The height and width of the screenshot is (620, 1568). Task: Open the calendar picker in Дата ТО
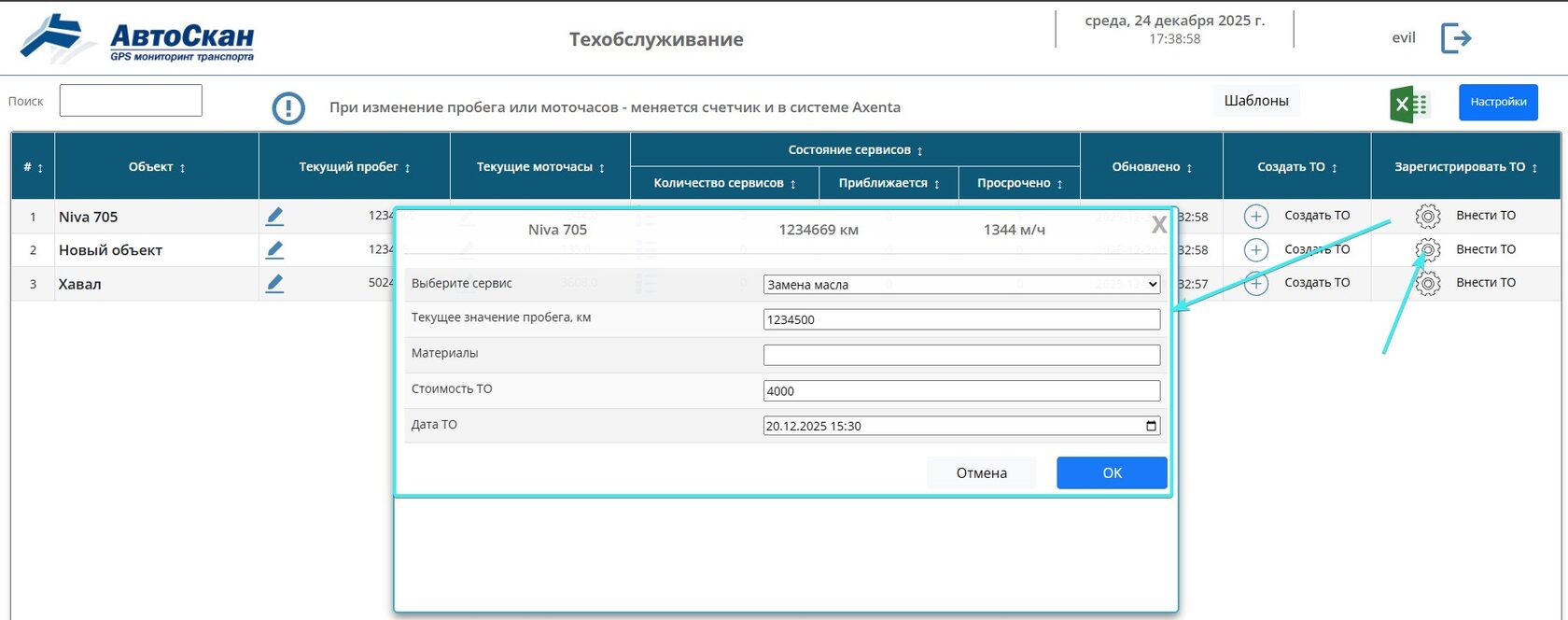1151,426
